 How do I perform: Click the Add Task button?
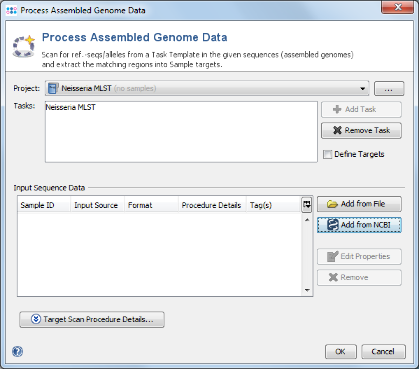pos(361,109)
